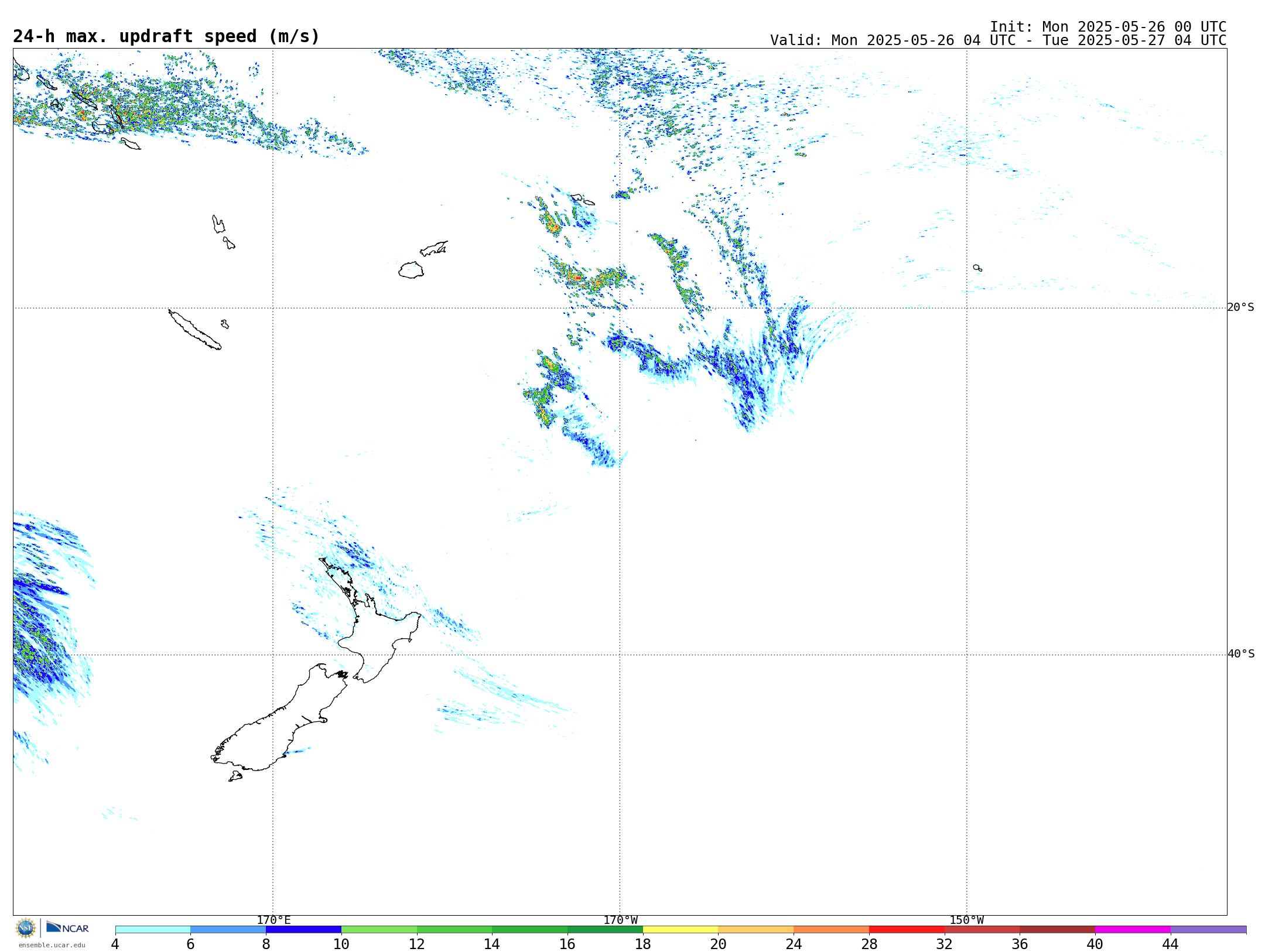Pick the dark green 16–18 m/s swatch
This screenshot has height=952, width=1265.
click(605, 930)
